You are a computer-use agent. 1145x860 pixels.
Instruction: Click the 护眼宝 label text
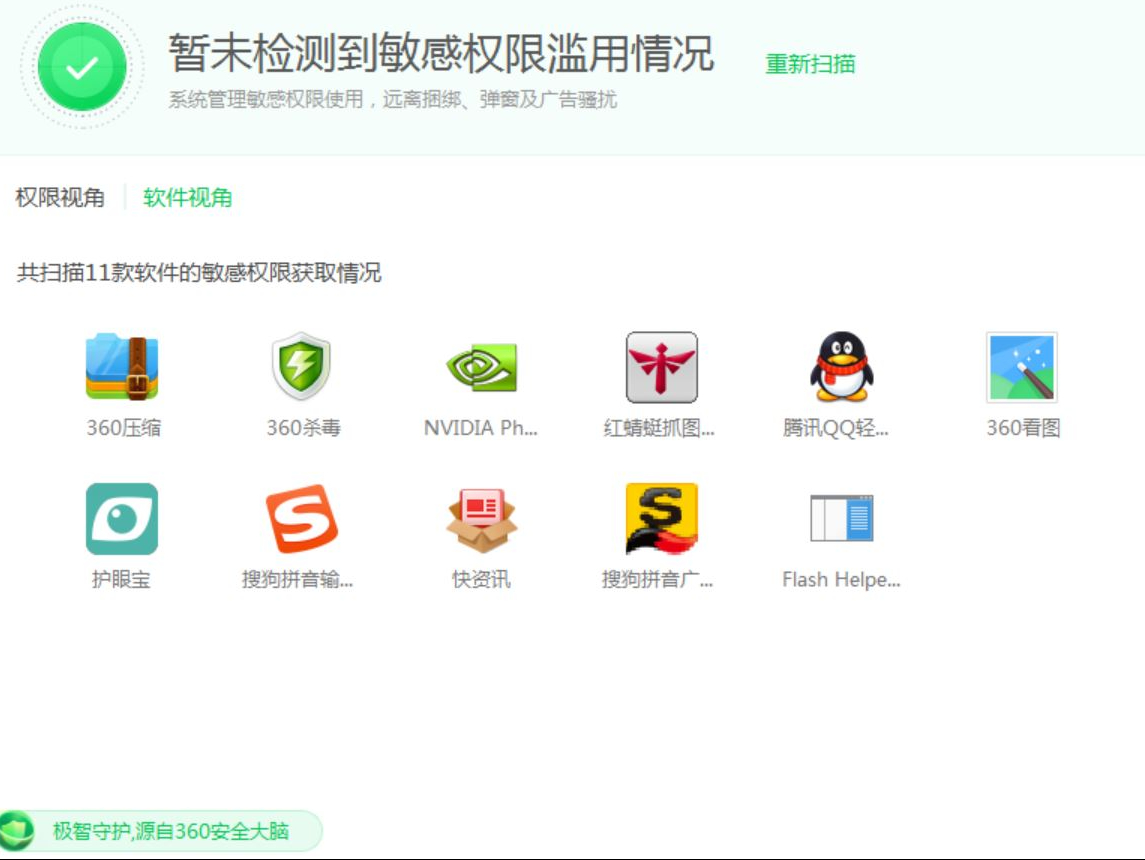click(121, 580)
